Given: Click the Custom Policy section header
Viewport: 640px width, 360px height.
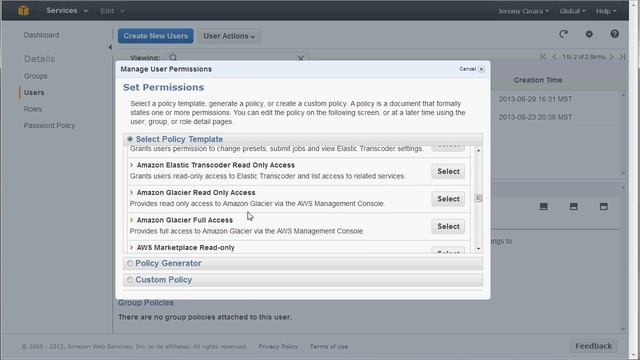Looking at the screenshot, I should point(303,280).
